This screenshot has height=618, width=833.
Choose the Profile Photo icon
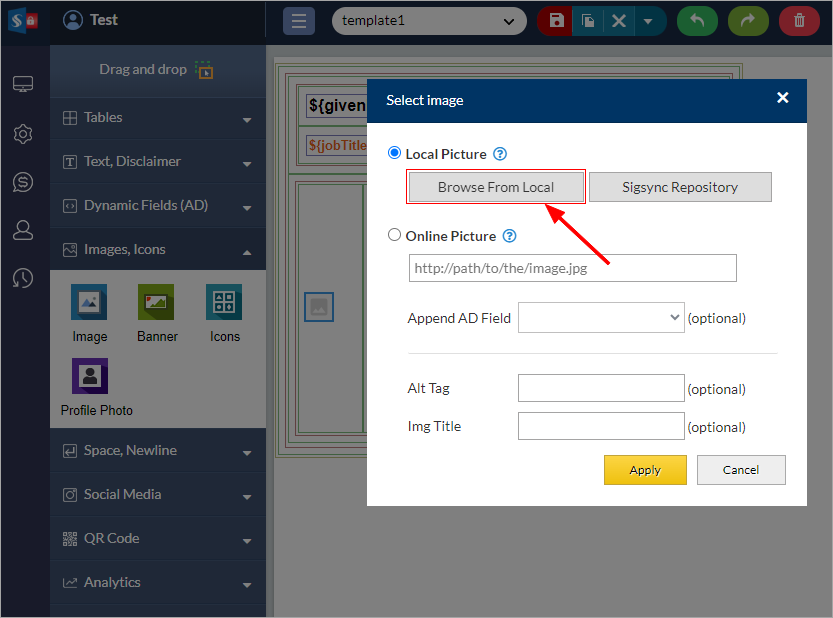[90, 376]
